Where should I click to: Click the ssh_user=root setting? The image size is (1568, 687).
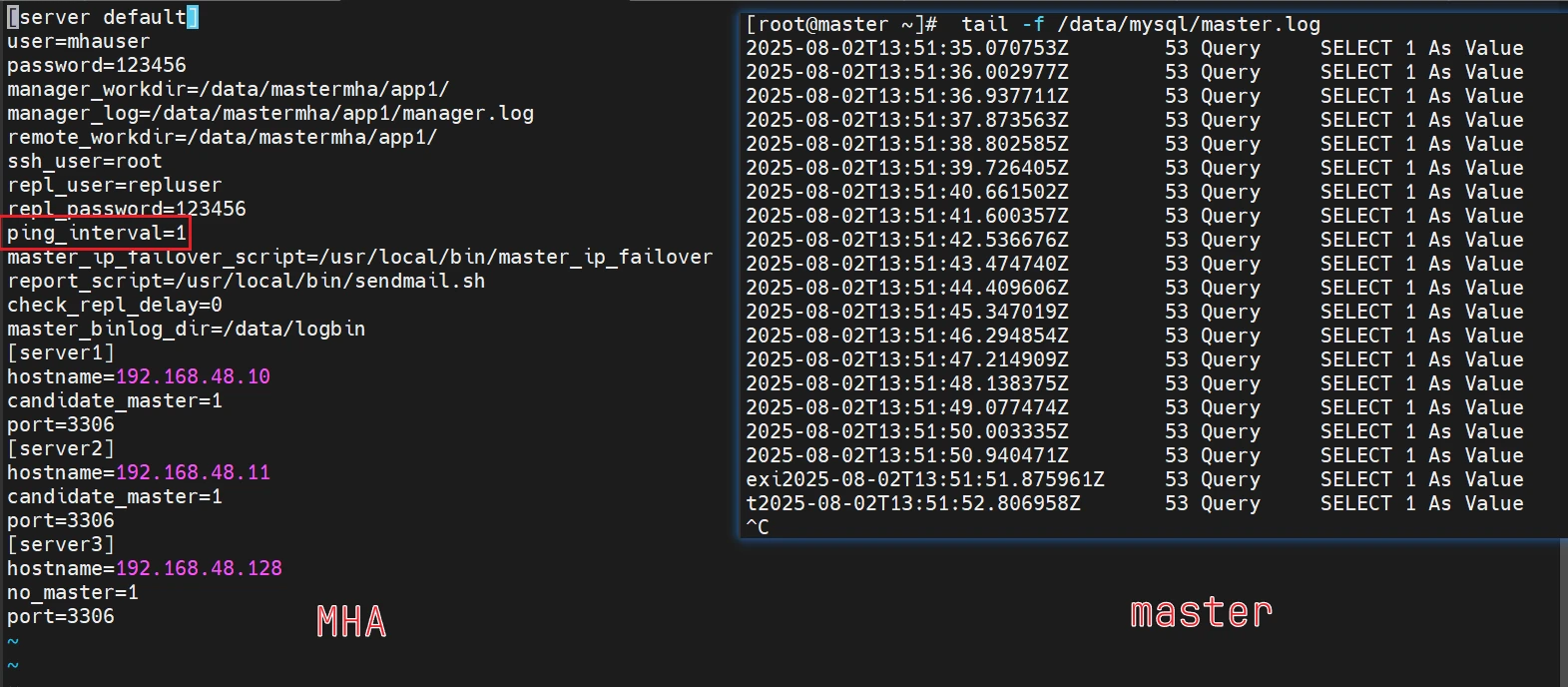(84, 162)
